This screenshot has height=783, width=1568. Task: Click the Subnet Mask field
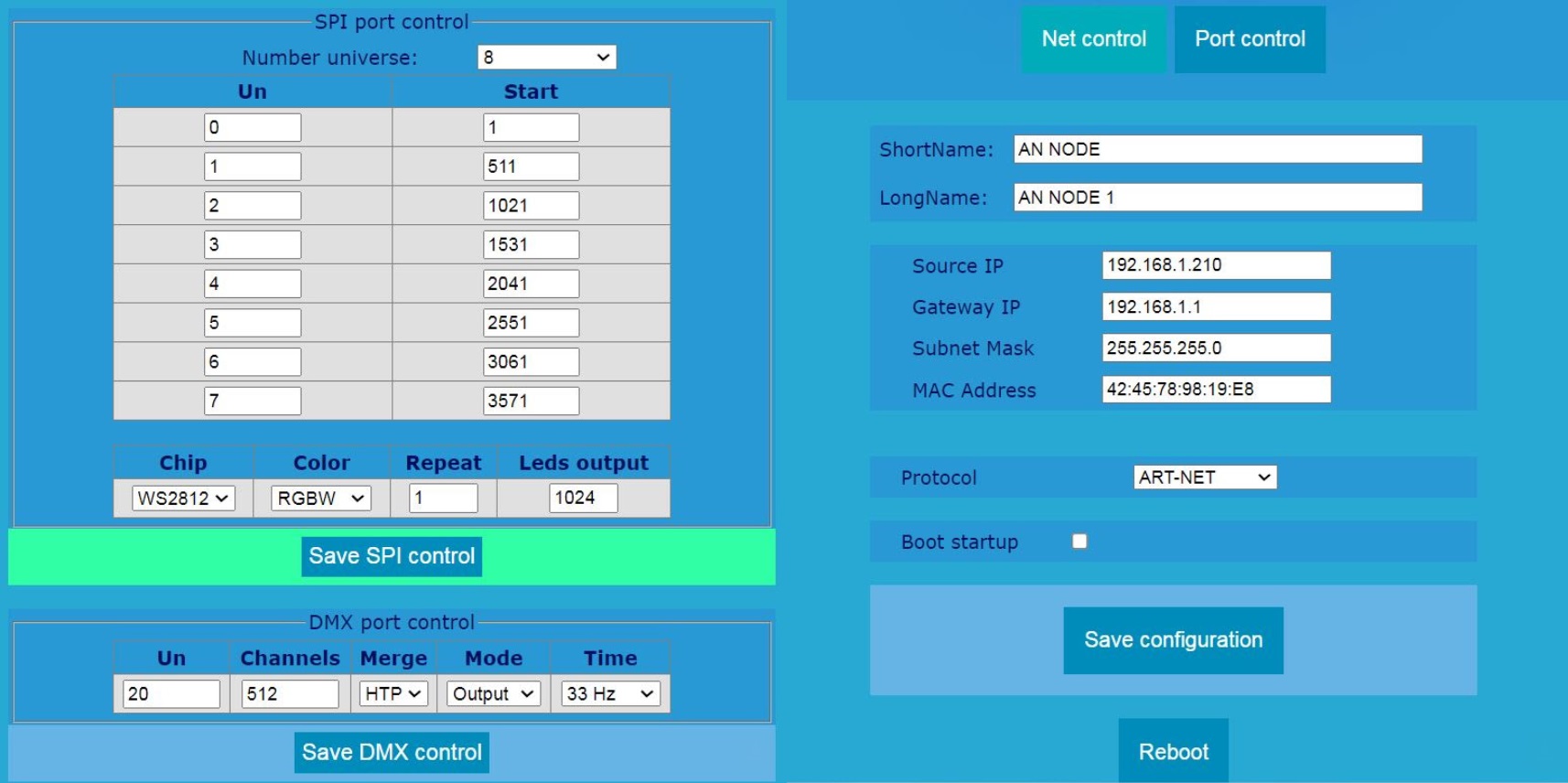(x=1216, y=348)
